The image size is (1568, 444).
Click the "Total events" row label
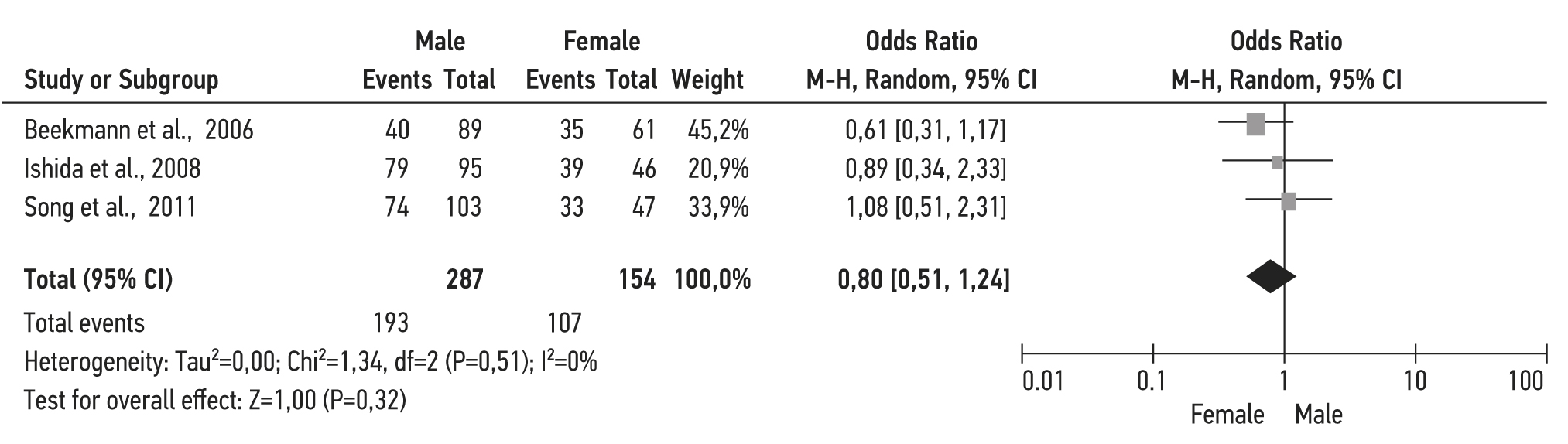(x=84, y=323)
